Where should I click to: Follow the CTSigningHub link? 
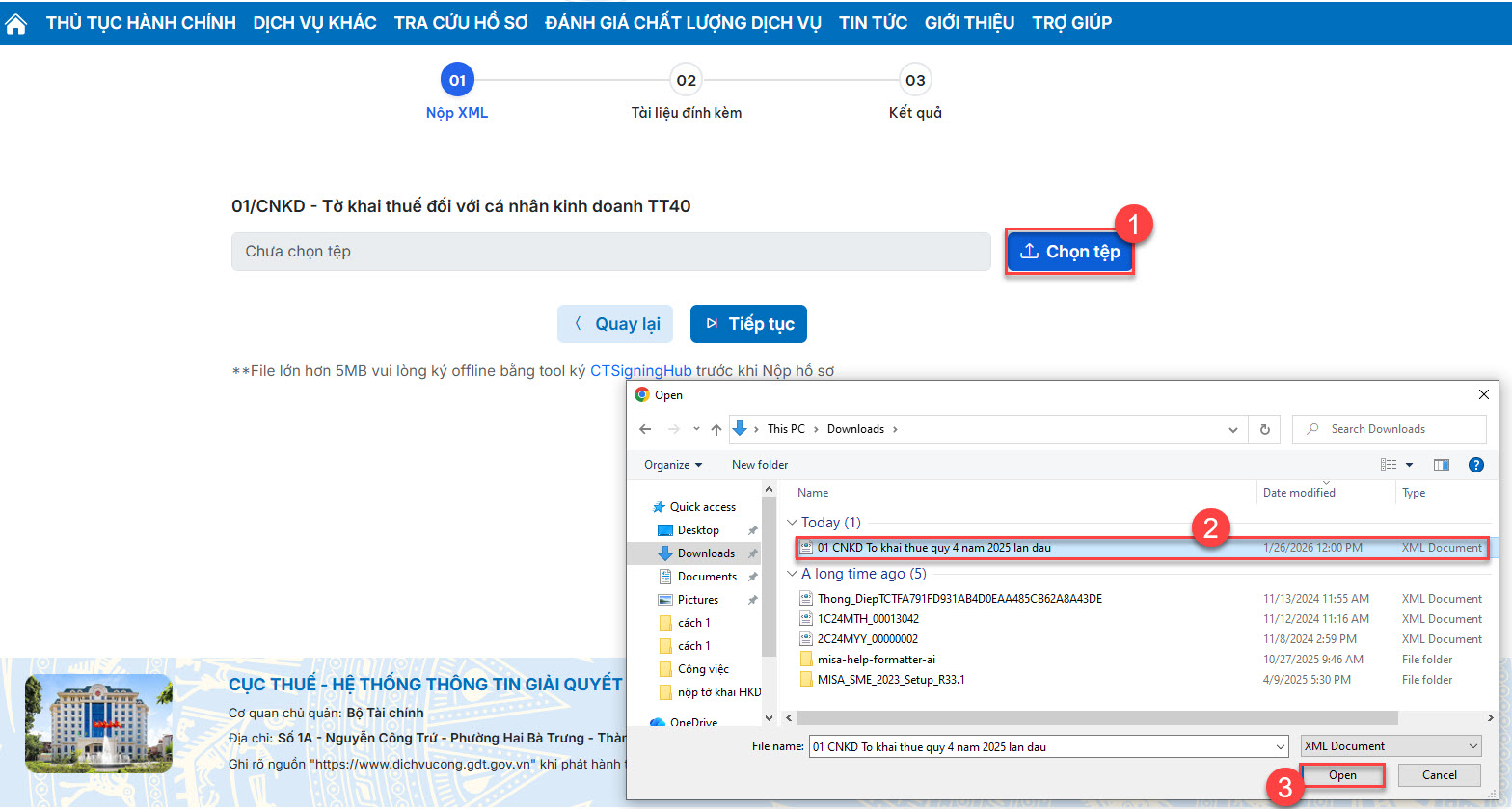click(640, 371)
